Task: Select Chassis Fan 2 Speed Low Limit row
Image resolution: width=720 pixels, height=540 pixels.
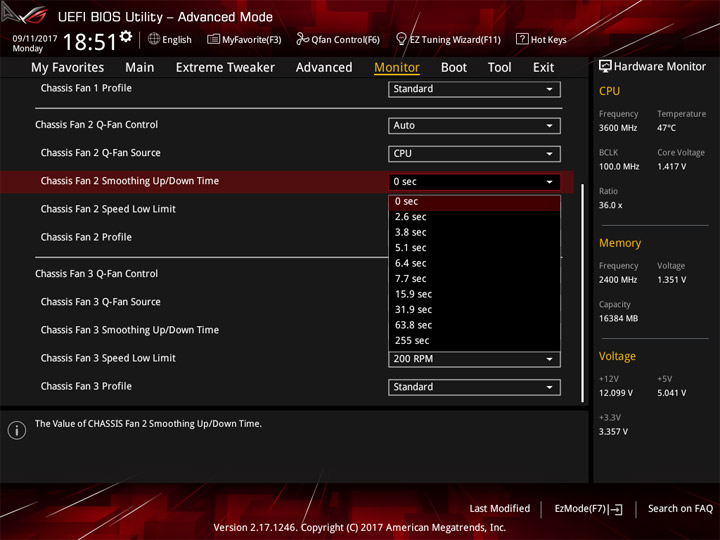Action: 108,209
